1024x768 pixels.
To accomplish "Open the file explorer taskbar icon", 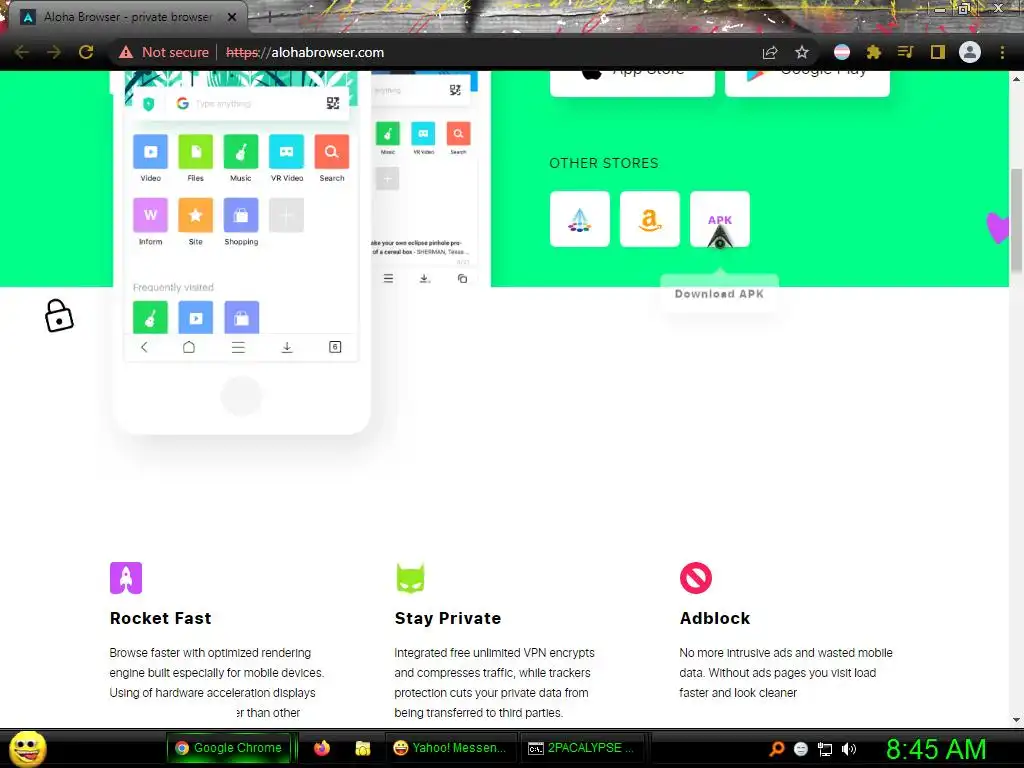I will [362, 748].
